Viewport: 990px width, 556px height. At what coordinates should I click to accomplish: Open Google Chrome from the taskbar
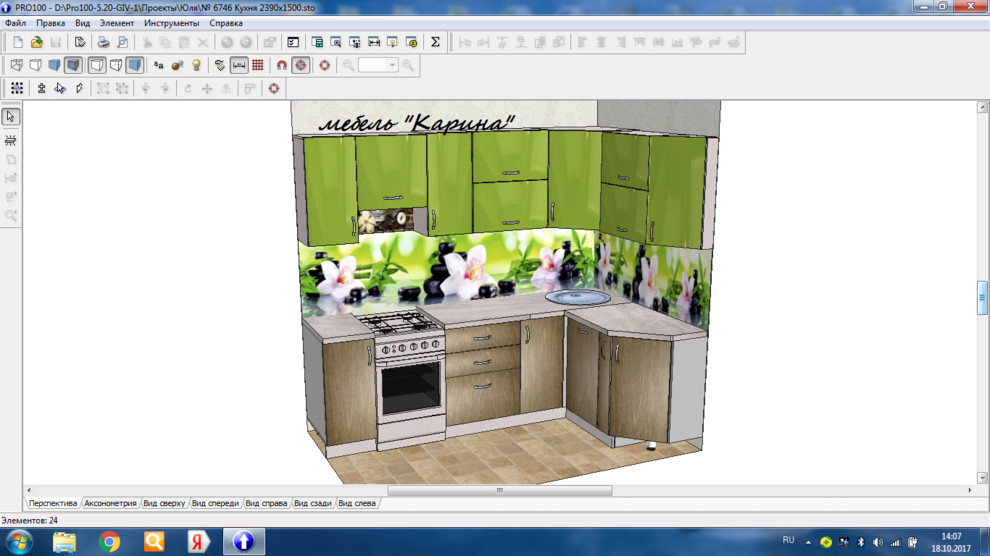click(109, 542)
